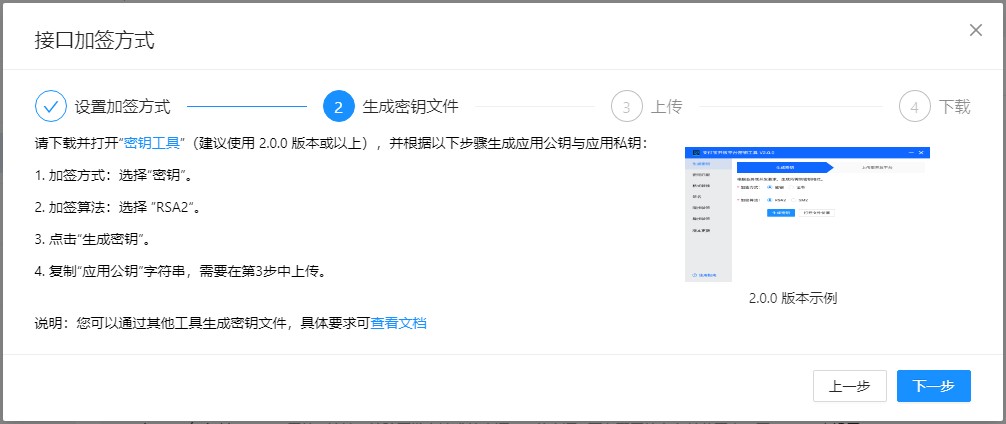Jump to the 上传 step label
Viewport: 1006px width, 424px height.
667,106
